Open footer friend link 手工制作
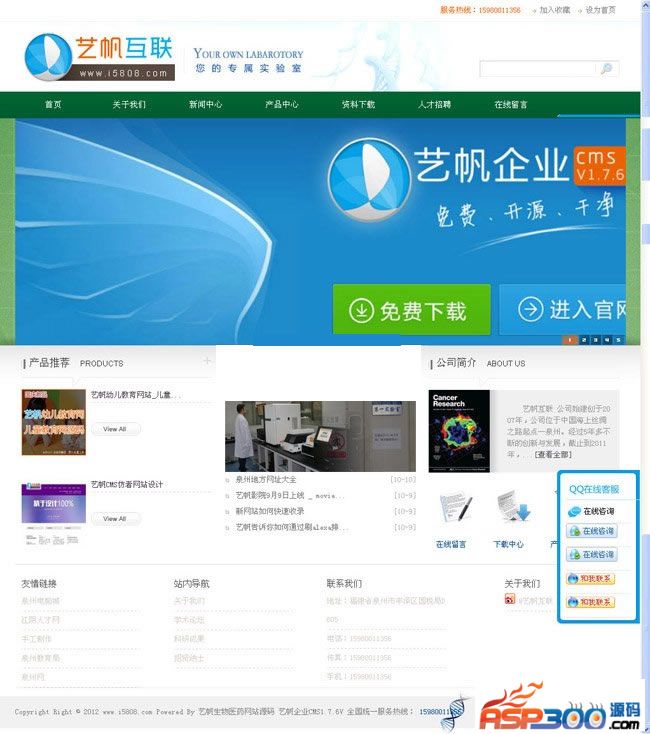 point(37,639)
